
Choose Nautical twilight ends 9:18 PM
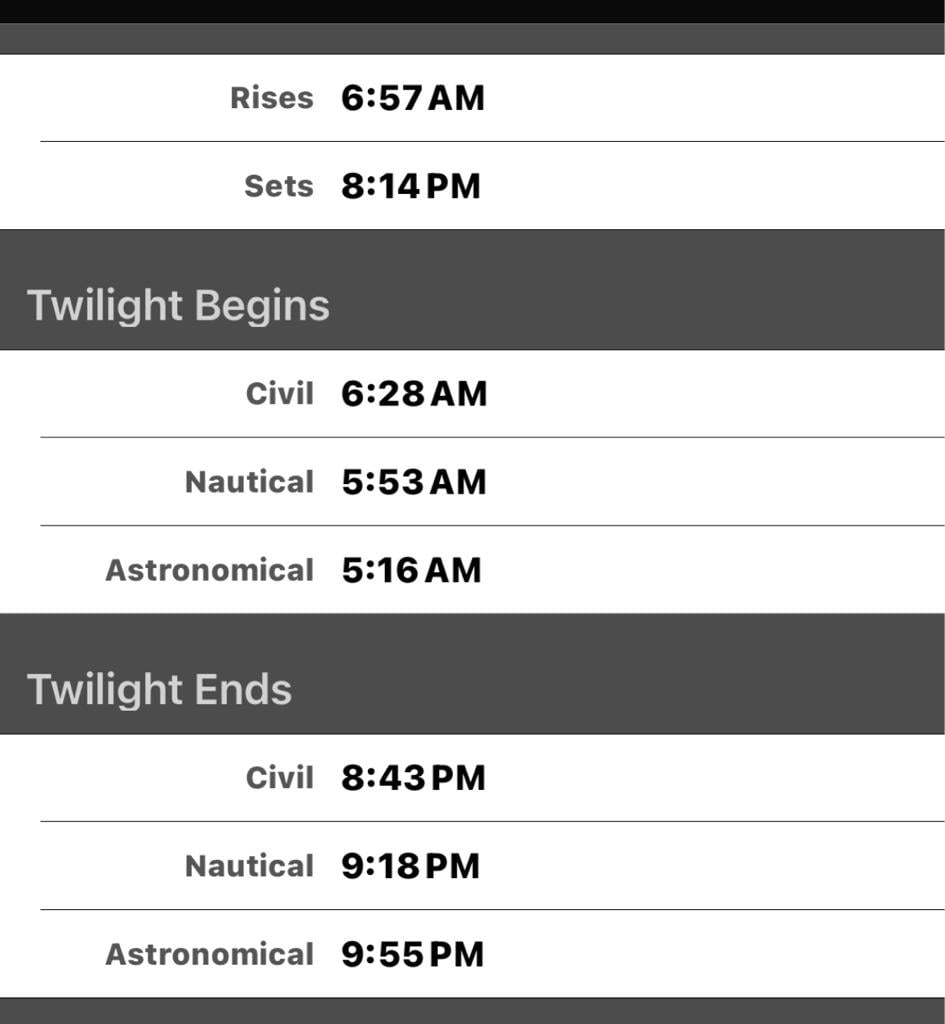point(472,866)
